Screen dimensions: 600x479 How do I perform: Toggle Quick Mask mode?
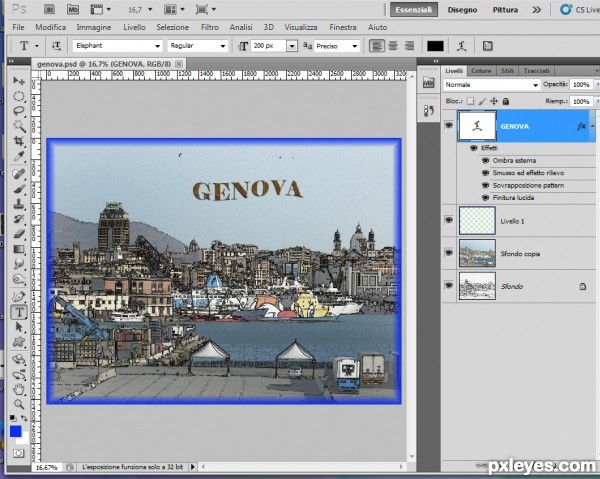[x=18, y=454]
